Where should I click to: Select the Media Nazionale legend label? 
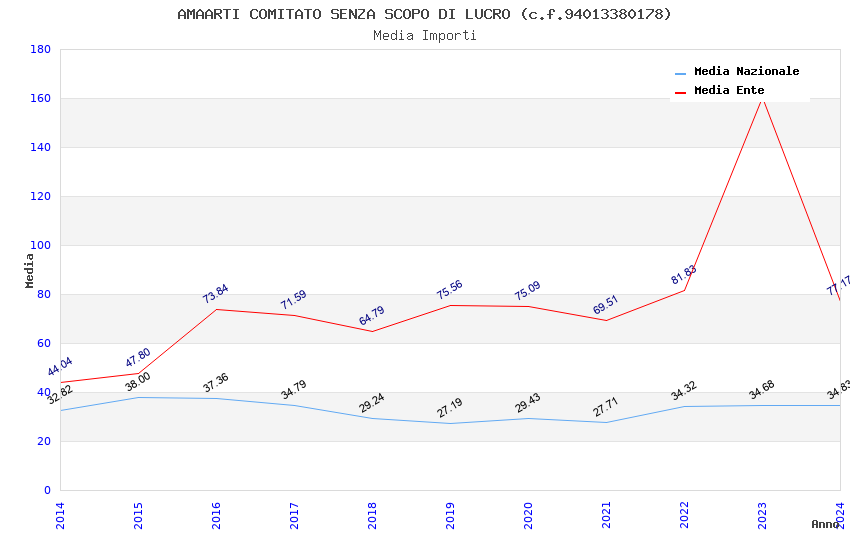(x=746, y=71)
